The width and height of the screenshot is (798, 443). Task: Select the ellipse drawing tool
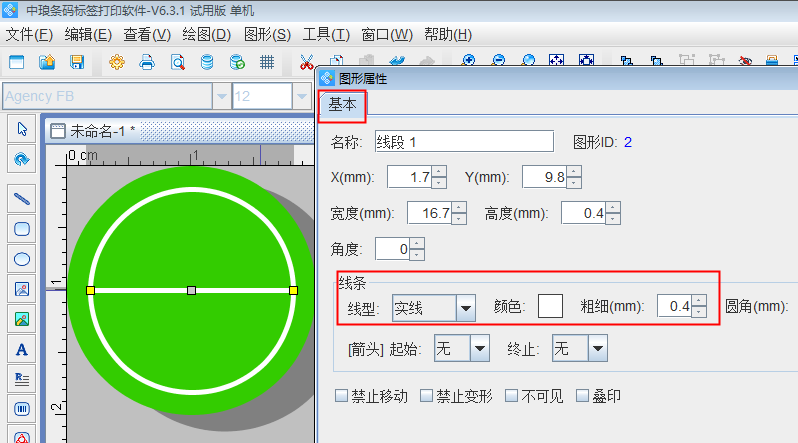pyautogui.click(x=22, y=258)
